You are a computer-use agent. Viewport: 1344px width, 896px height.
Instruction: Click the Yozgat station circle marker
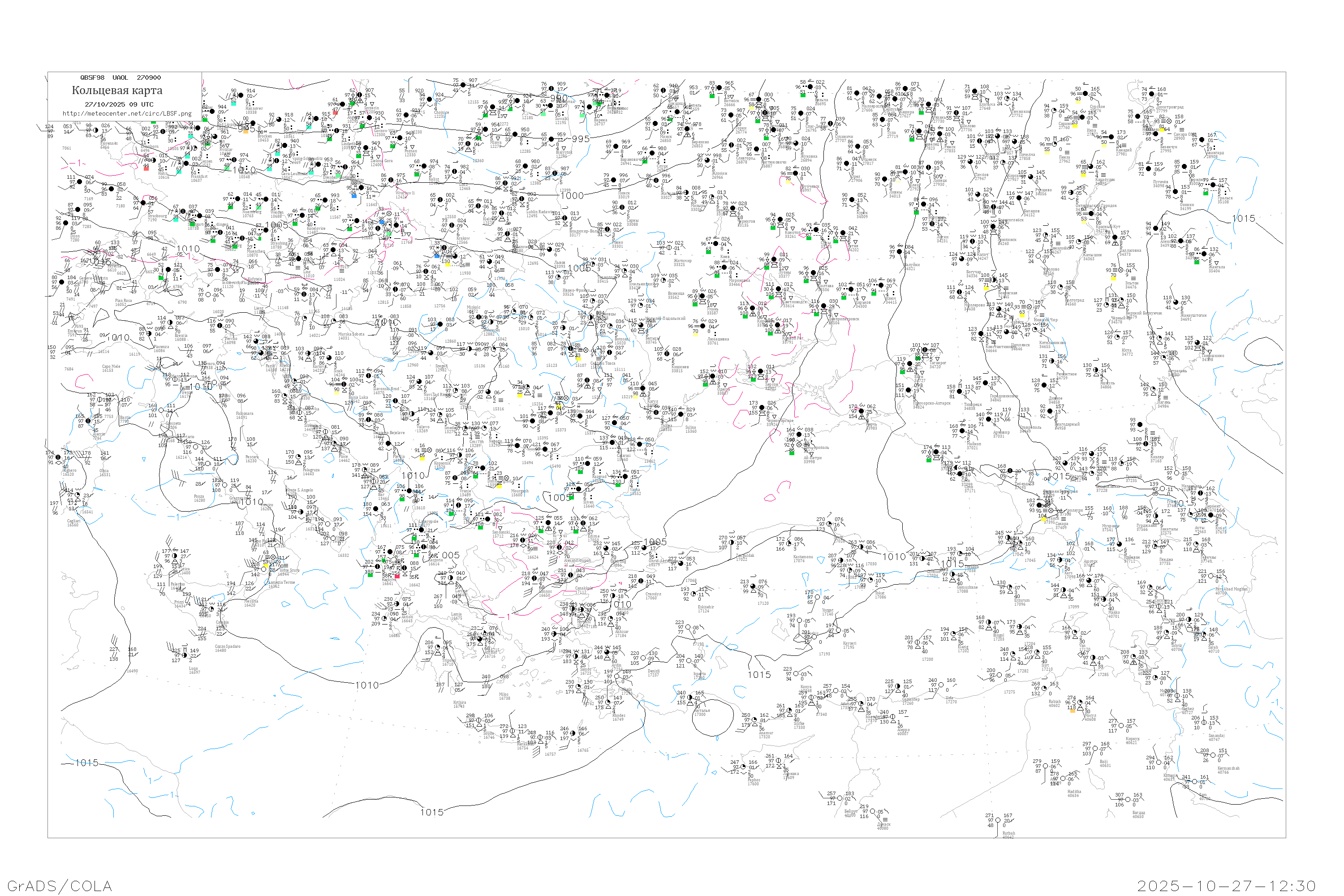point(818,598)
